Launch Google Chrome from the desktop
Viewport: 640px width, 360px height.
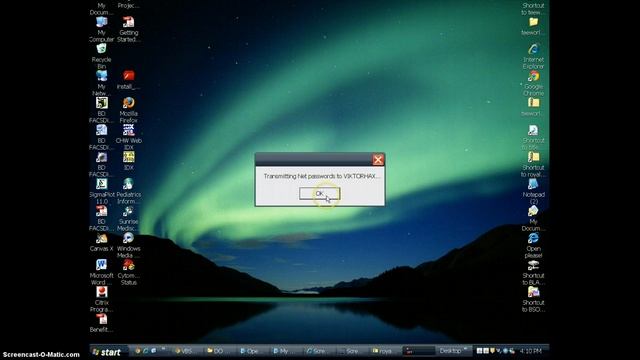[x=533, y=83]
